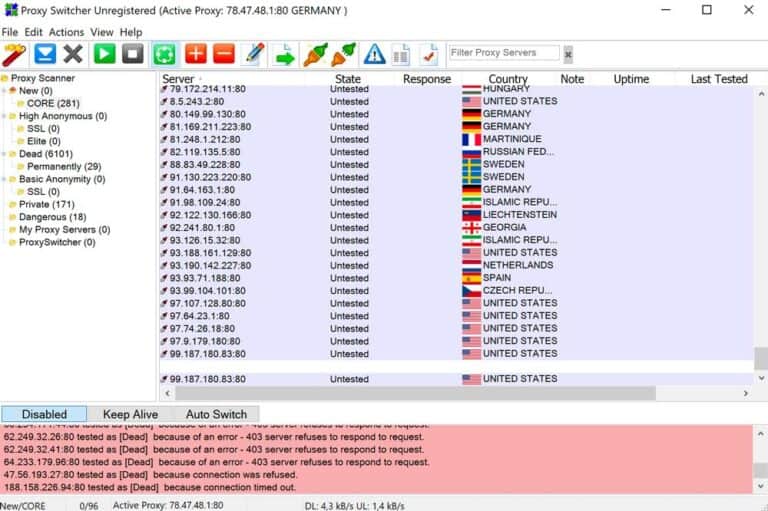The width and height of the screenshot is (768, 511).
Task: Select the Private (171) folder
Action: pyautogui.click(x=47, y=204)
